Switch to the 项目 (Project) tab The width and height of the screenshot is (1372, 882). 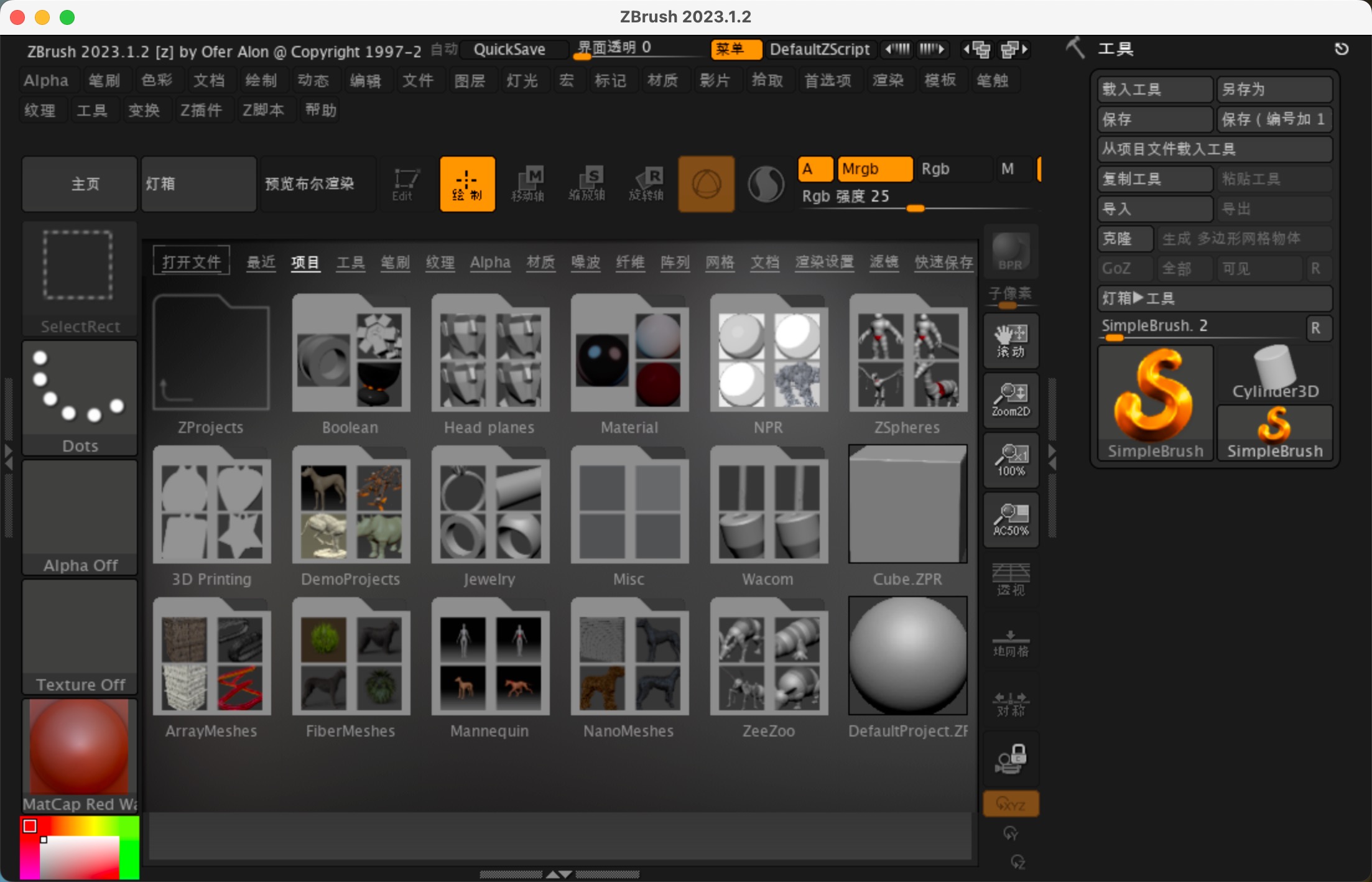[305, 262]
